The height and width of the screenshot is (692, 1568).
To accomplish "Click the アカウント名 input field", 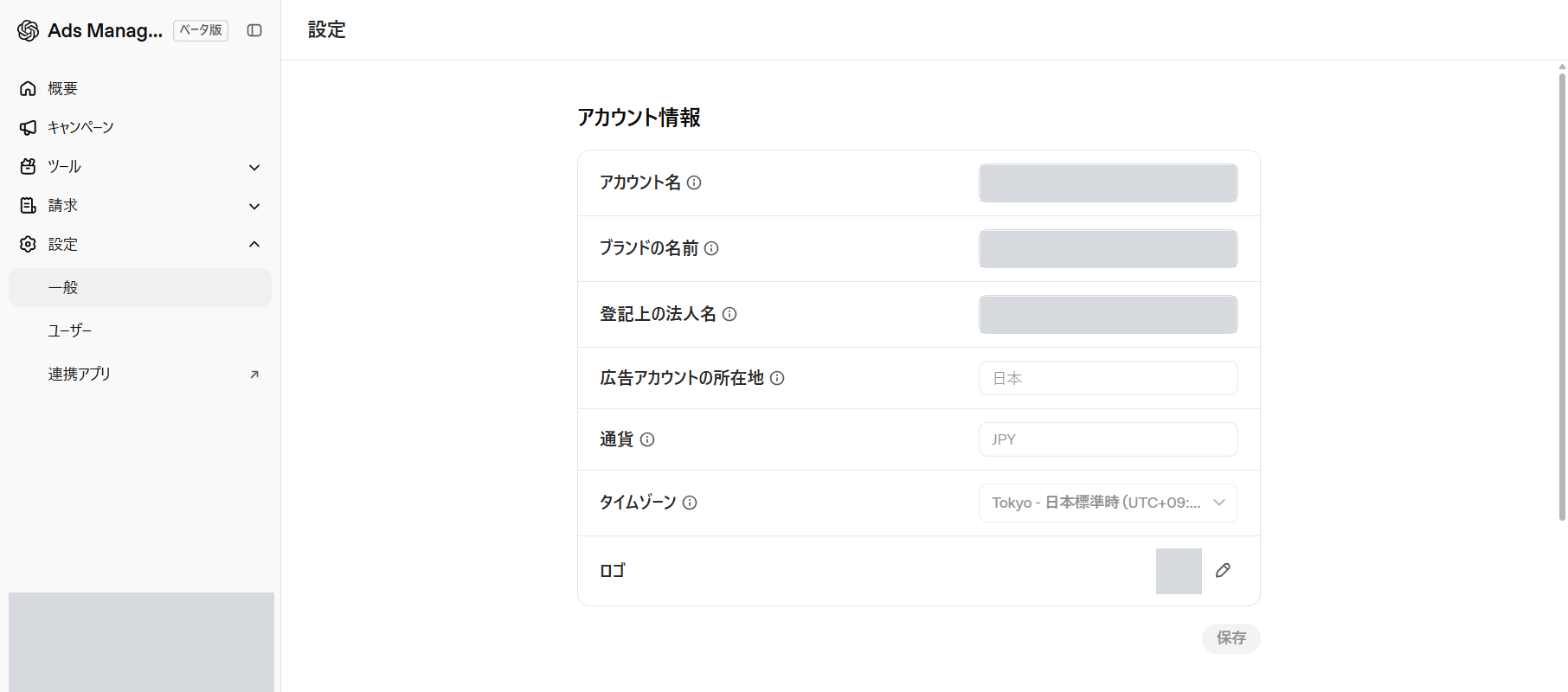I will click(1109, 183).
